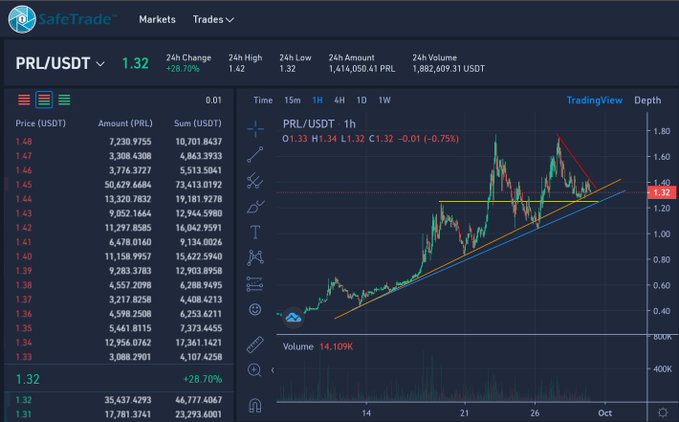The image size is (679, 422).
Task: Select the 1.32 bid price row
Action: pos(119,400)
